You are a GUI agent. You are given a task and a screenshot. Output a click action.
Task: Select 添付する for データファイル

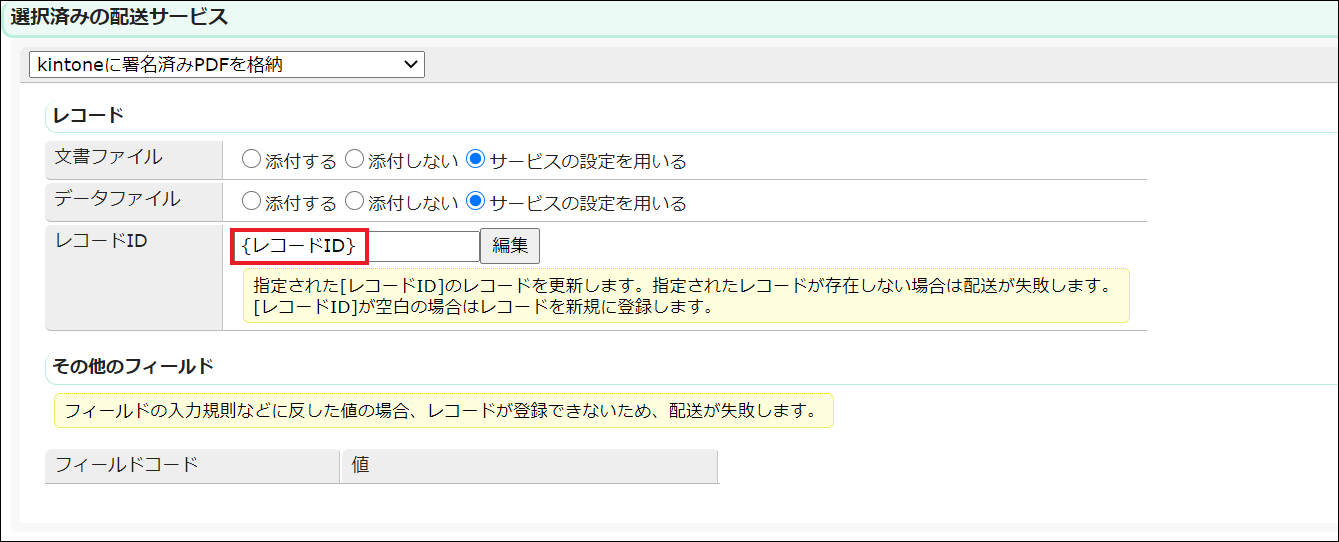coord(251,202)
